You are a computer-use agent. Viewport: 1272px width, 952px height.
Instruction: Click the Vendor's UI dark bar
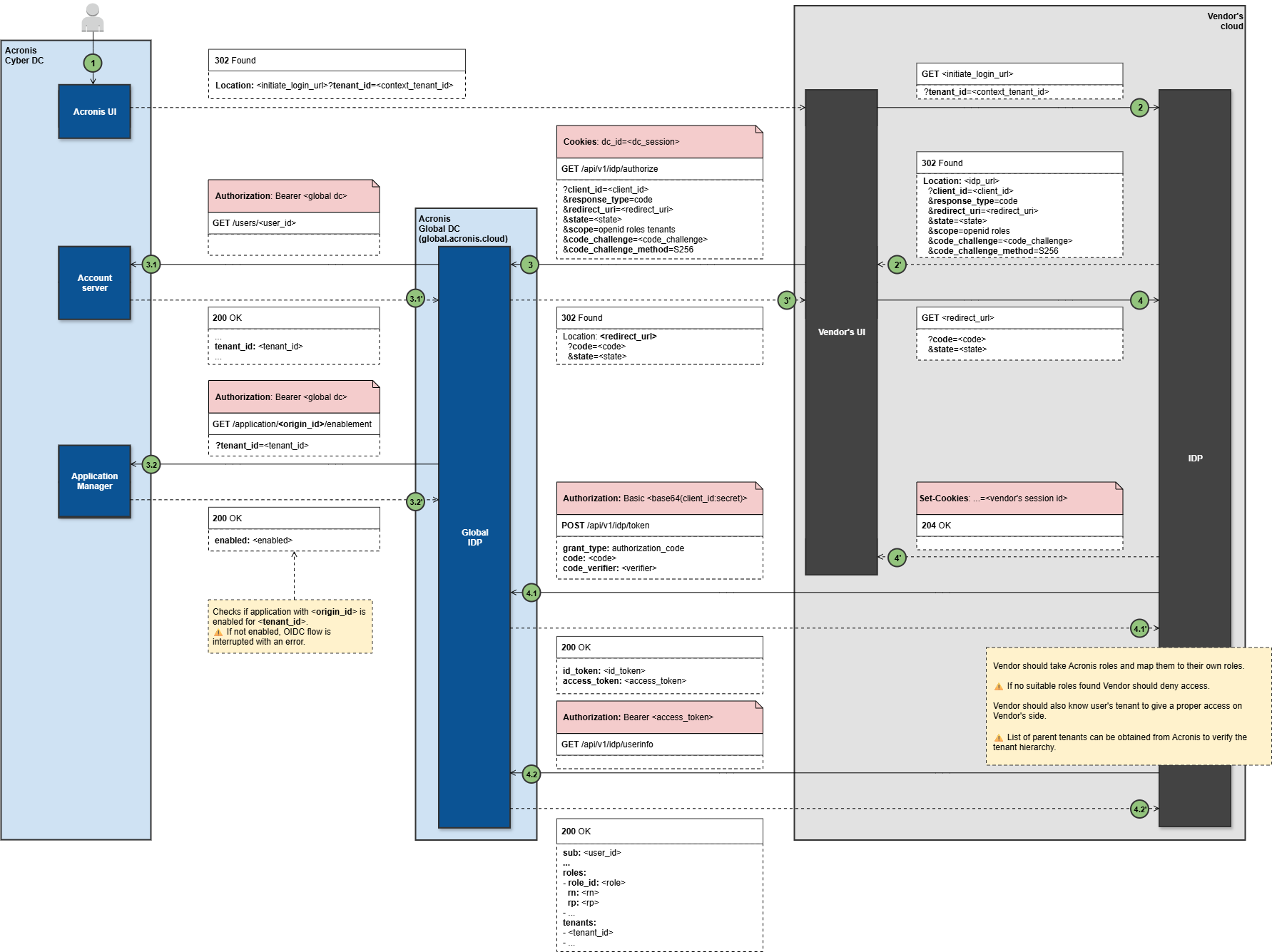pyautogui.click(x=841, y=332)
